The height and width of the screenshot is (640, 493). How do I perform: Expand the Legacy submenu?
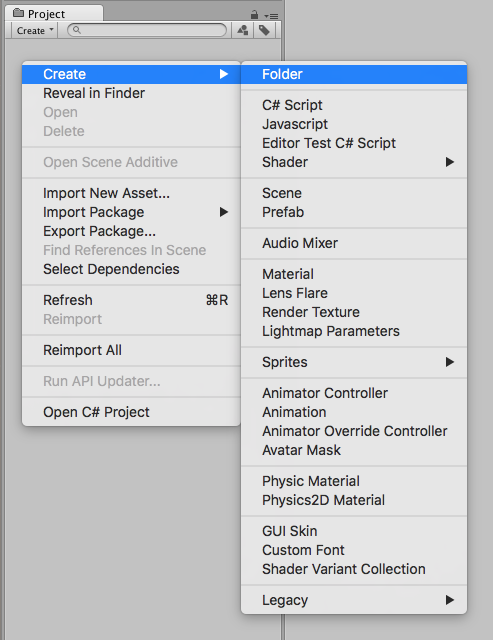point(354,600)
